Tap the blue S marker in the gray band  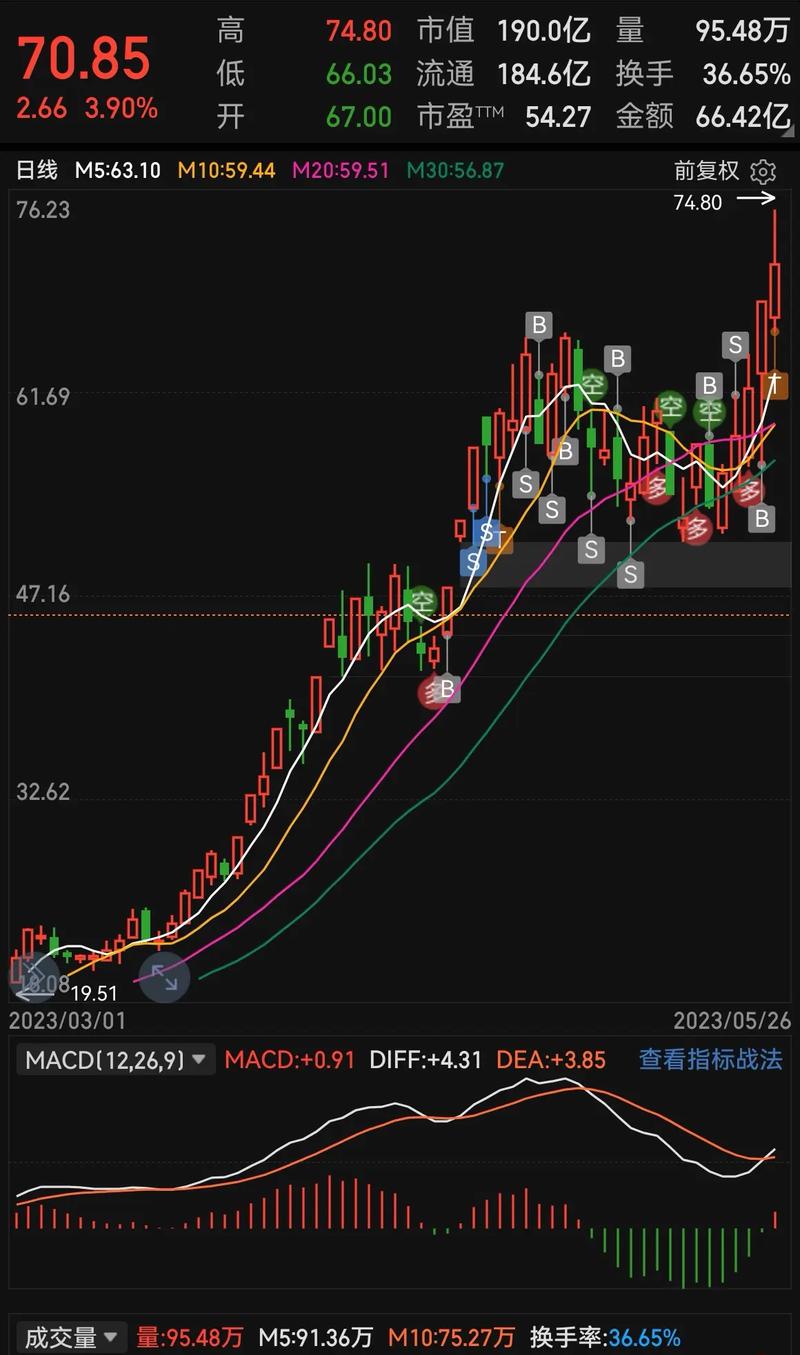(x=472, y=561)
